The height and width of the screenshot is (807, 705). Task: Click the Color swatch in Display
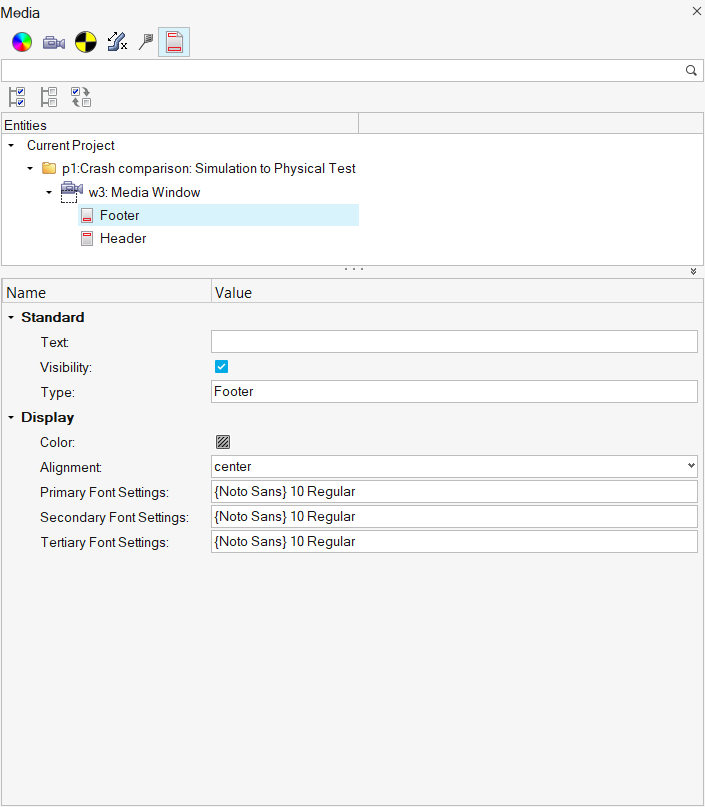pos(223,442)
